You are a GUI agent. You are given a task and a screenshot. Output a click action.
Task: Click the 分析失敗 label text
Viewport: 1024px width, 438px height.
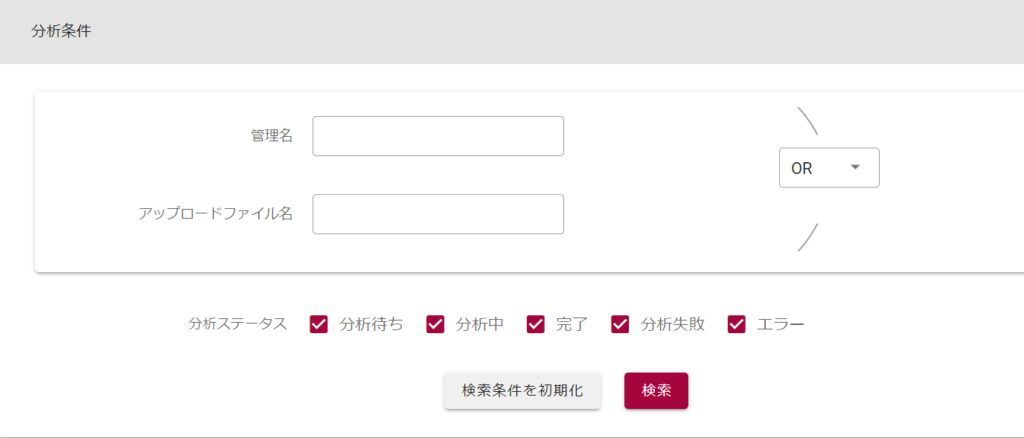pos(673,324)
